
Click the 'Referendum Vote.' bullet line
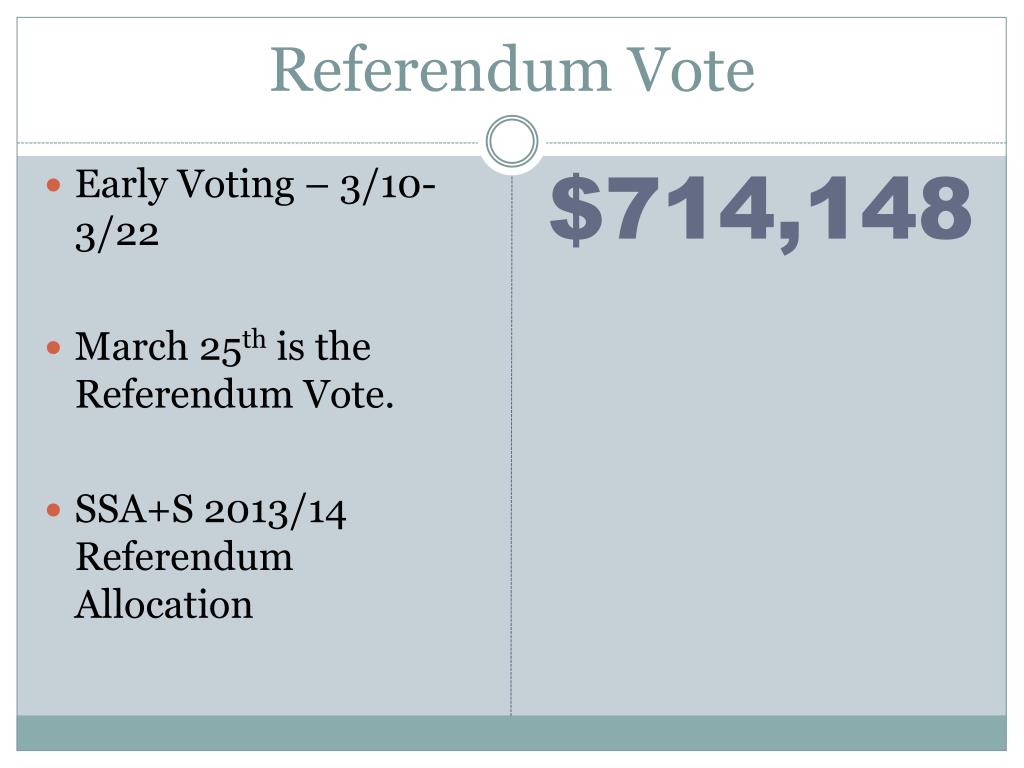234,395
